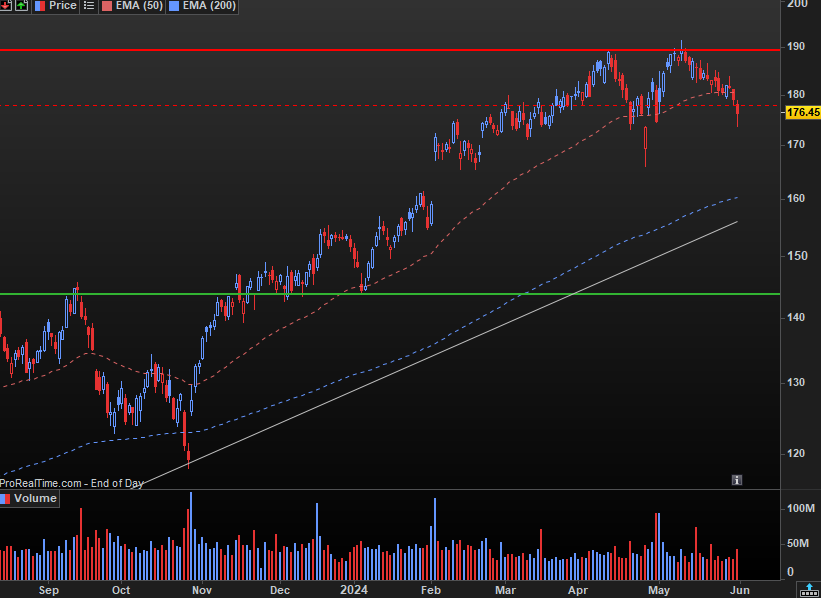Click the Apr label on the time axis
Screen dimensions: 821x598
click(x=579, y=590)
